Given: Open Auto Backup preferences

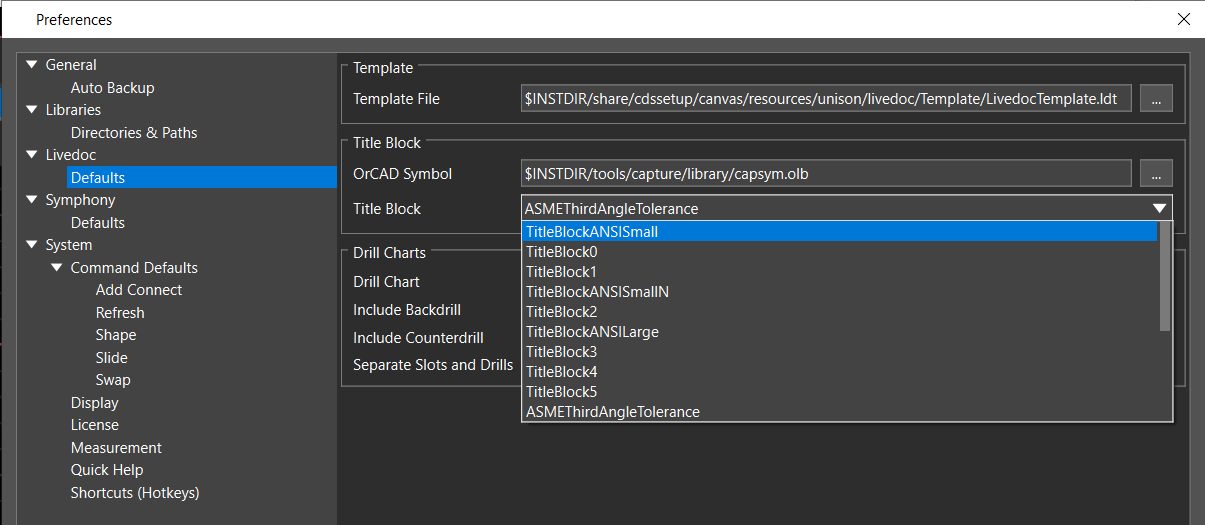Looking at the screenshot, I should [x=112, y=88].
